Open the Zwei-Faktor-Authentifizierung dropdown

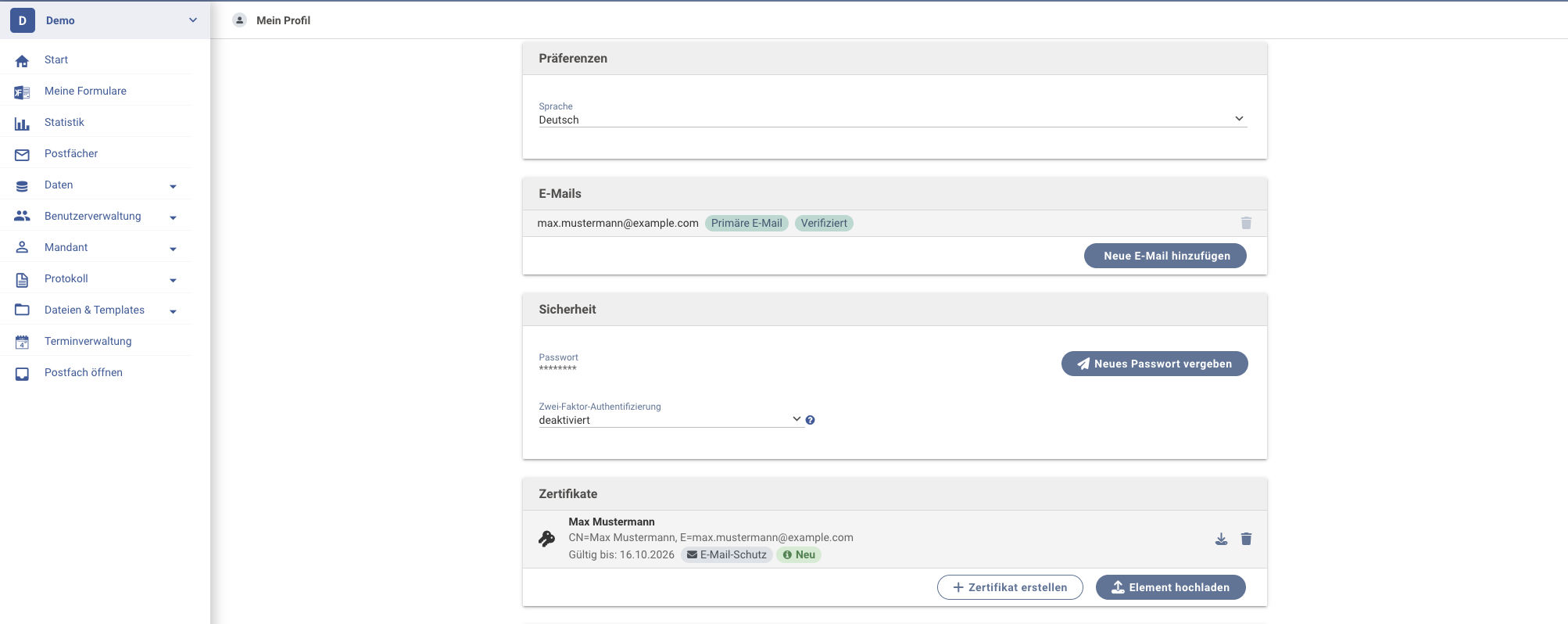point(670,420)
